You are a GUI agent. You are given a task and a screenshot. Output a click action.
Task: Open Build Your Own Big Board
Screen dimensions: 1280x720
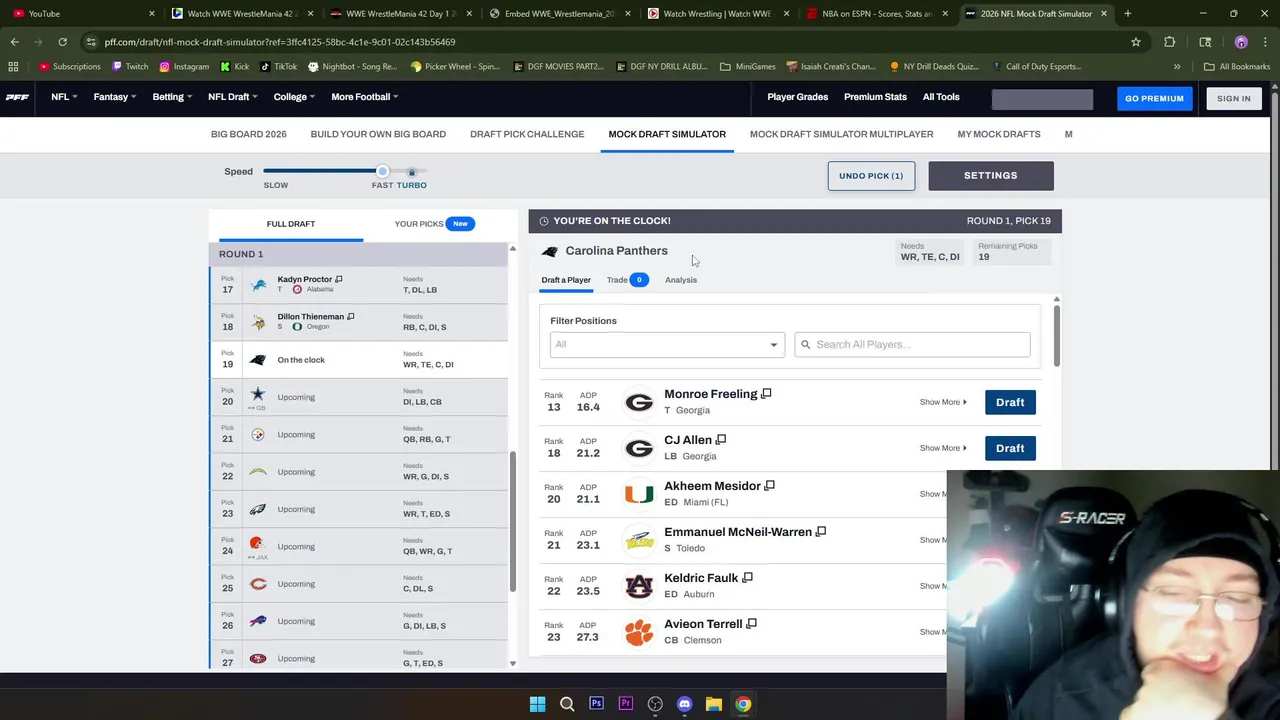(x=378, y=134)
